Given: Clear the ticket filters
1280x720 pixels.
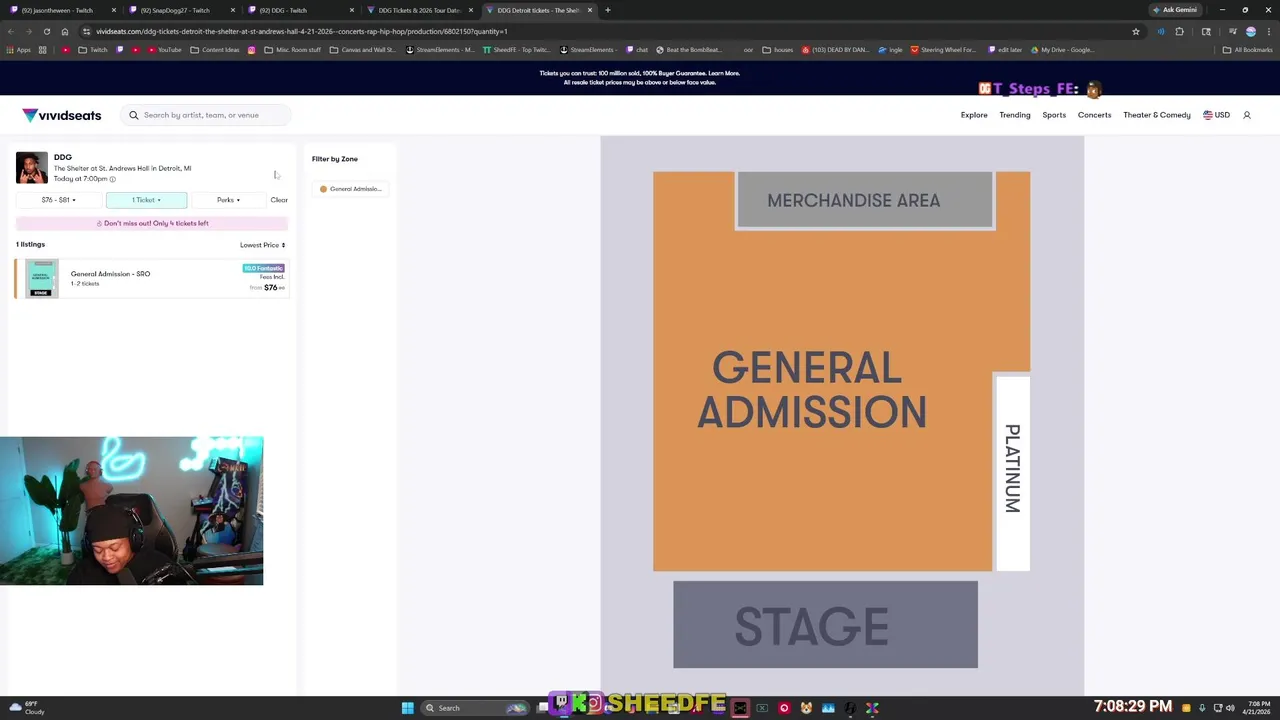Looking at the screenshot, I should 279,200.
